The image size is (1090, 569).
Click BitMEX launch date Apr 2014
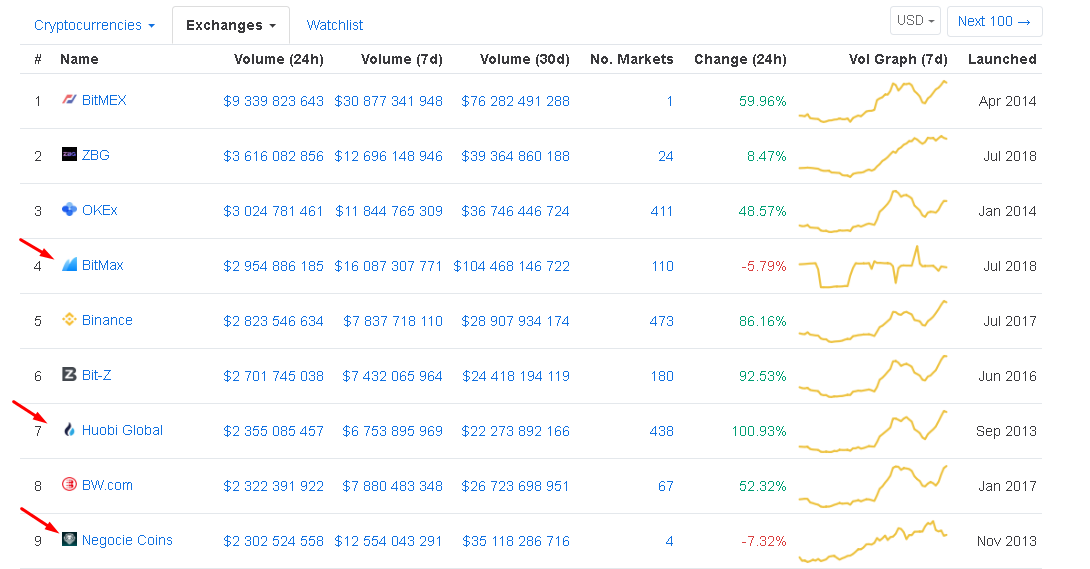click(1007, 101)
